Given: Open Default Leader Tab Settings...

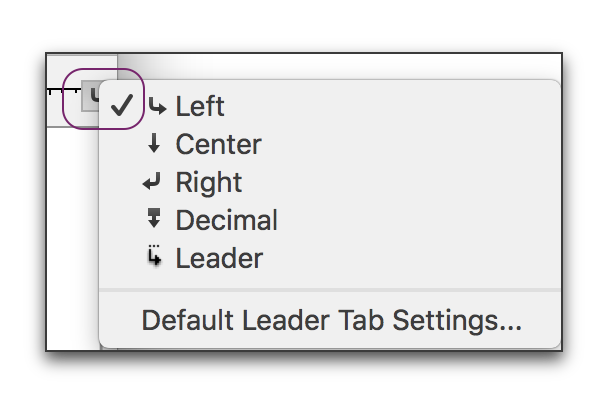Looking at the screenshot, I should [331, 321].
